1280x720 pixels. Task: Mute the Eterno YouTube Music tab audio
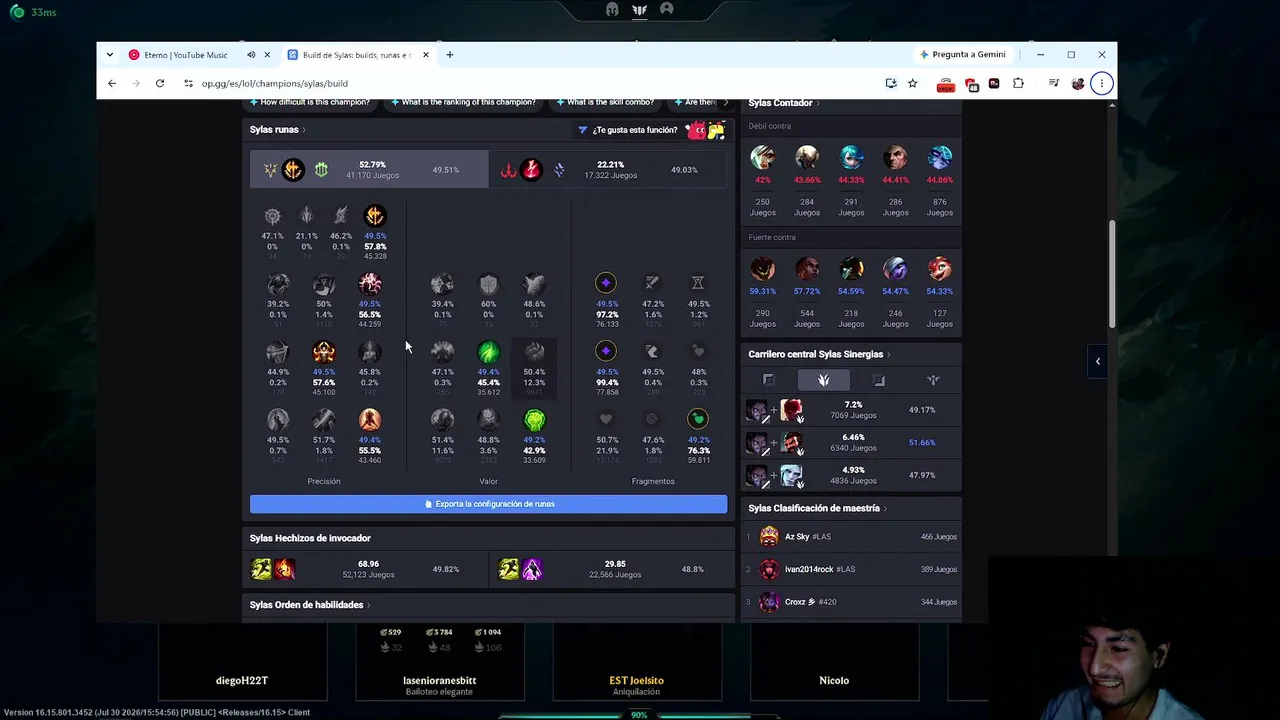click(251, 55)
